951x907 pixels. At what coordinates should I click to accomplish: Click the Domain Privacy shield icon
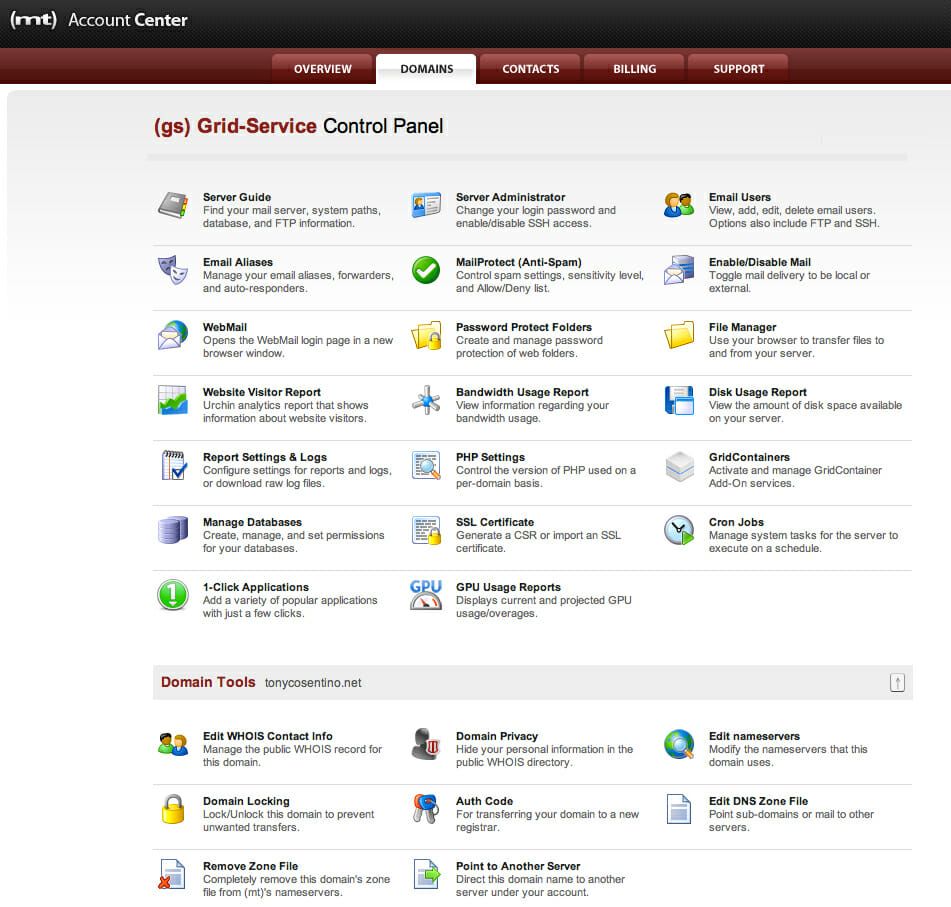[x=425, y=744]
